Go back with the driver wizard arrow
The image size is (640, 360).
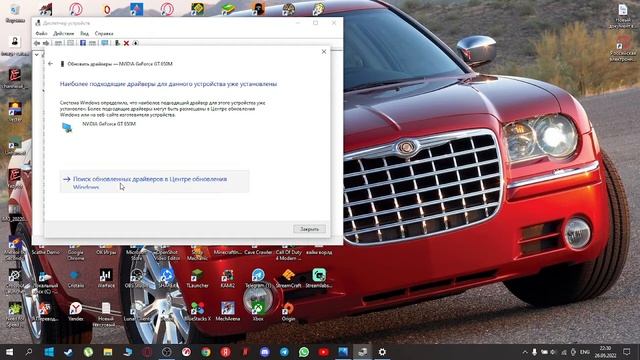(x=51, y=64)
